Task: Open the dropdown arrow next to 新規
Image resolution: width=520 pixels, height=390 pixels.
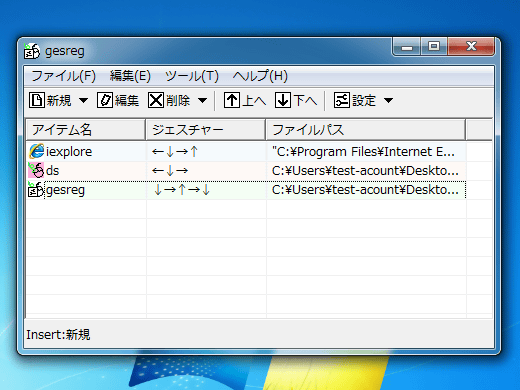Action: (83, 100)
